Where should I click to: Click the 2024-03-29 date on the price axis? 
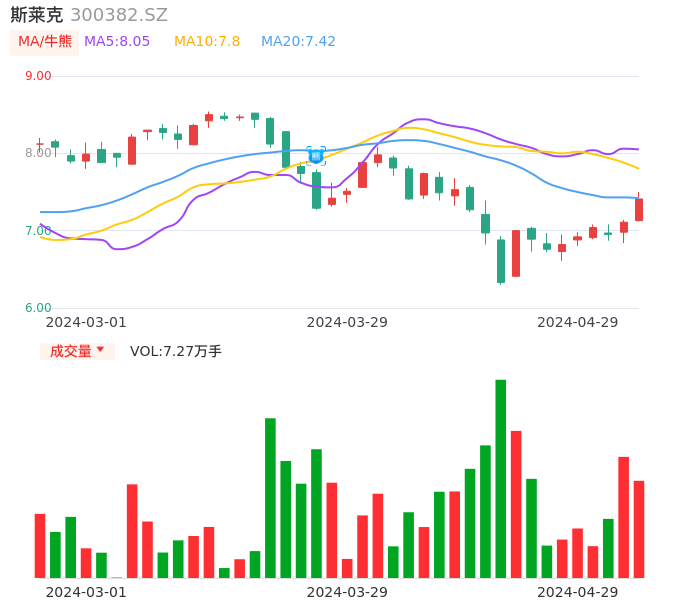(347, 322)
